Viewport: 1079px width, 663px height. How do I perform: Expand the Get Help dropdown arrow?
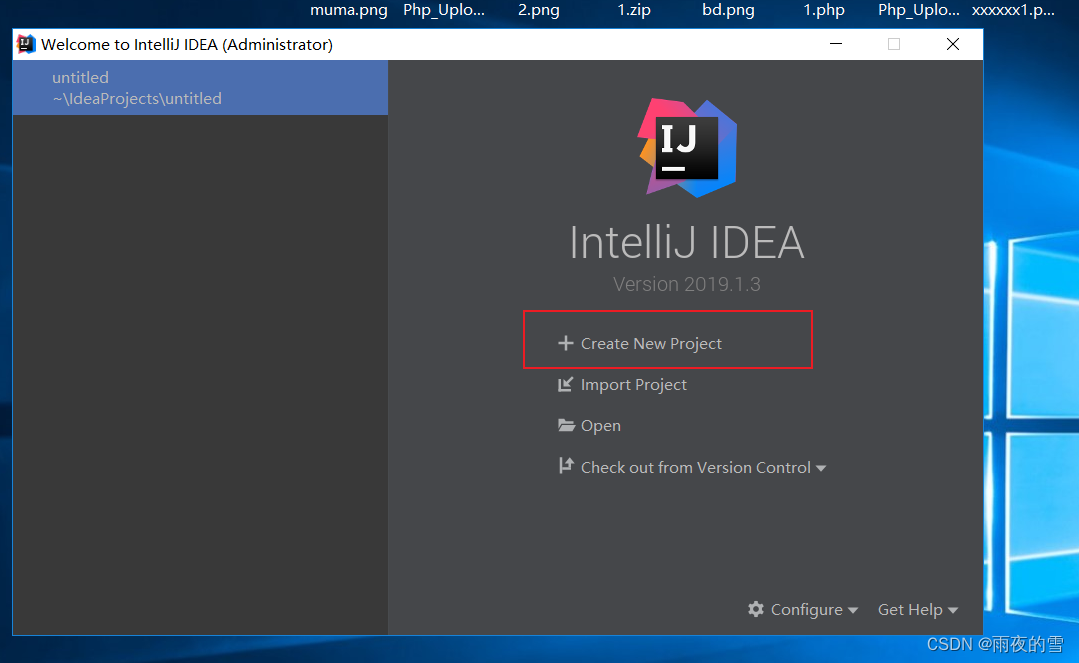pos(952,611)
